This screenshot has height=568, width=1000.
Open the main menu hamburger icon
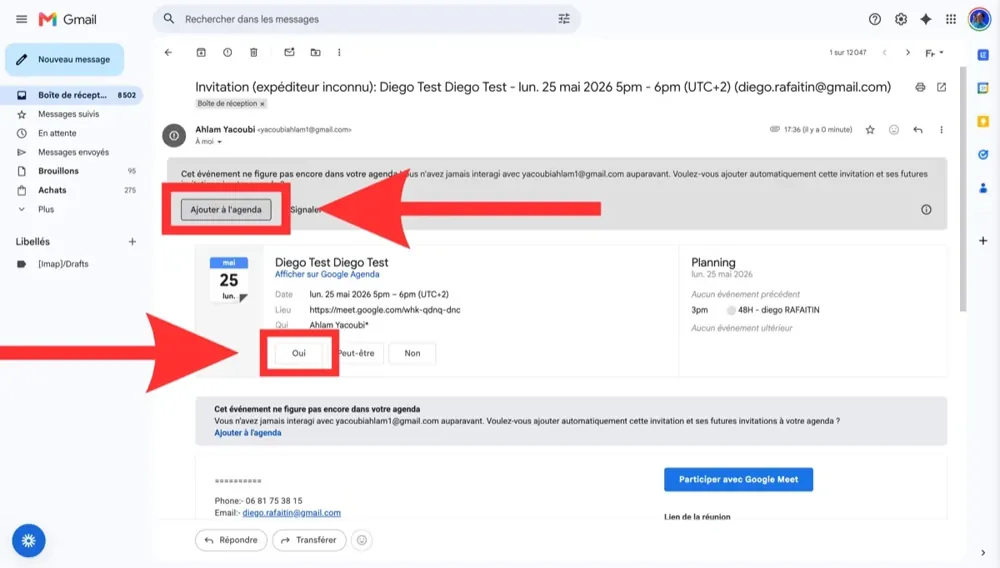point(21,19)
